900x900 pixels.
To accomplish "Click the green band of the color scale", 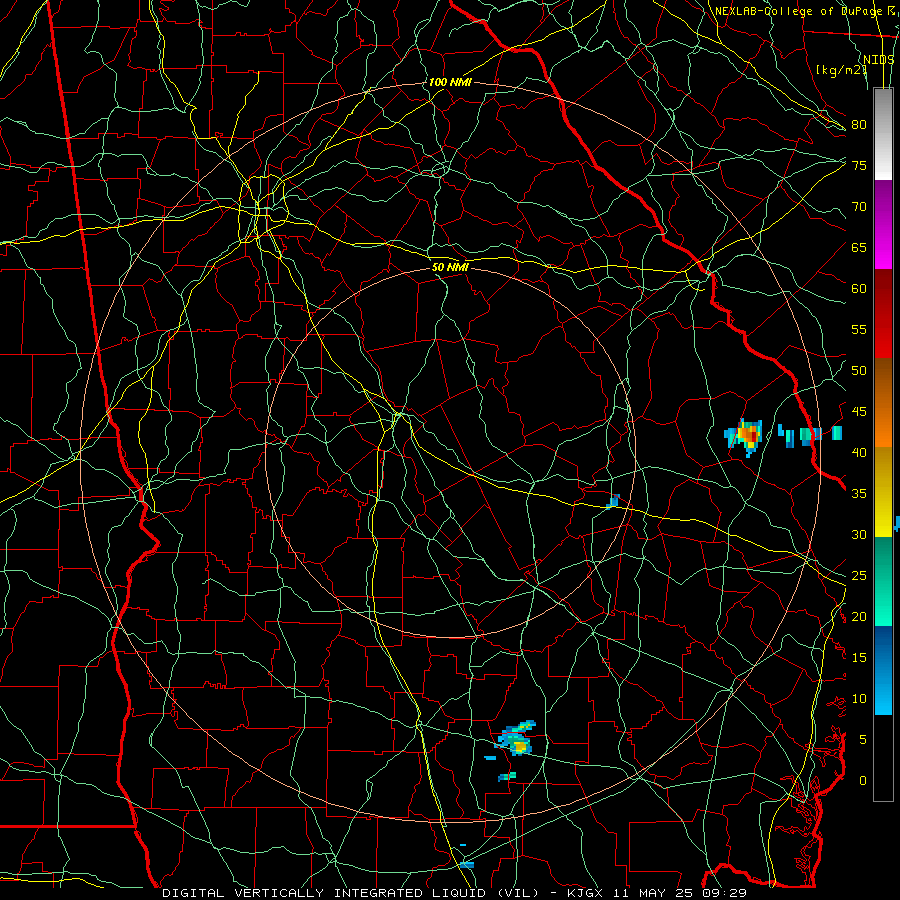I will (883, 581).
